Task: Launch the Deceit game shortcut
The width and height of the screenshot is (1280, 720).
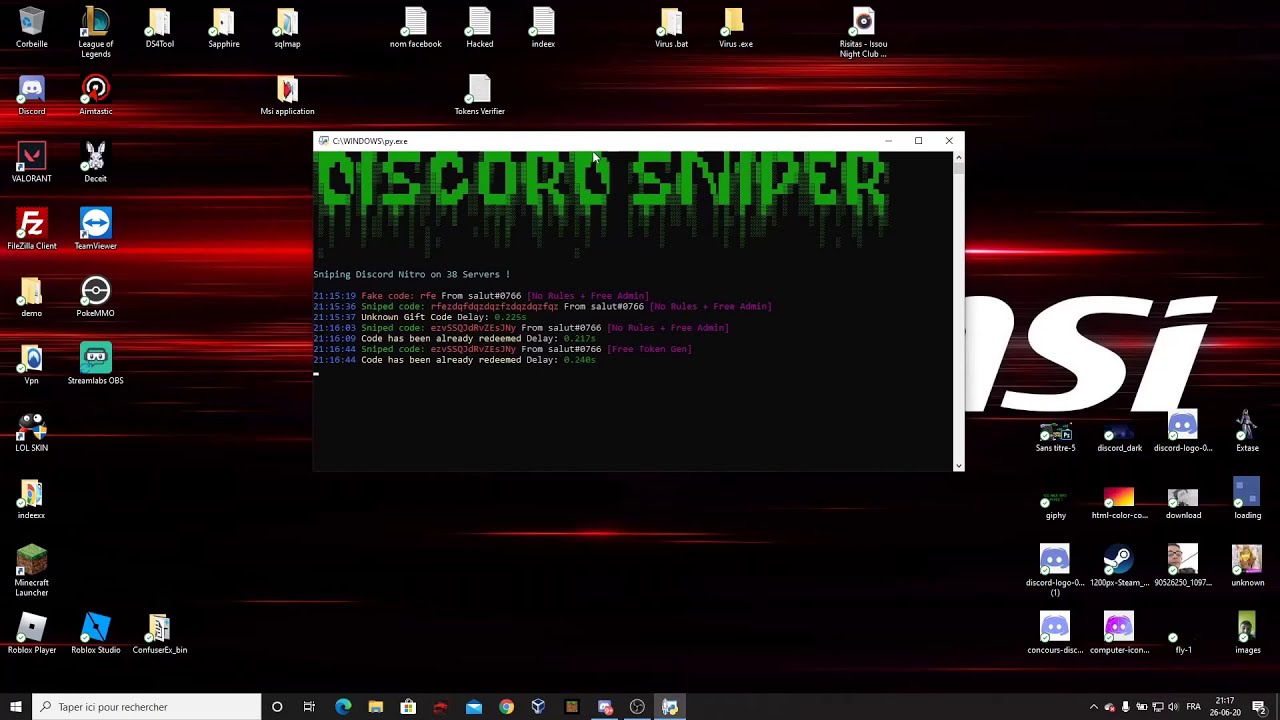Action: 95,162
